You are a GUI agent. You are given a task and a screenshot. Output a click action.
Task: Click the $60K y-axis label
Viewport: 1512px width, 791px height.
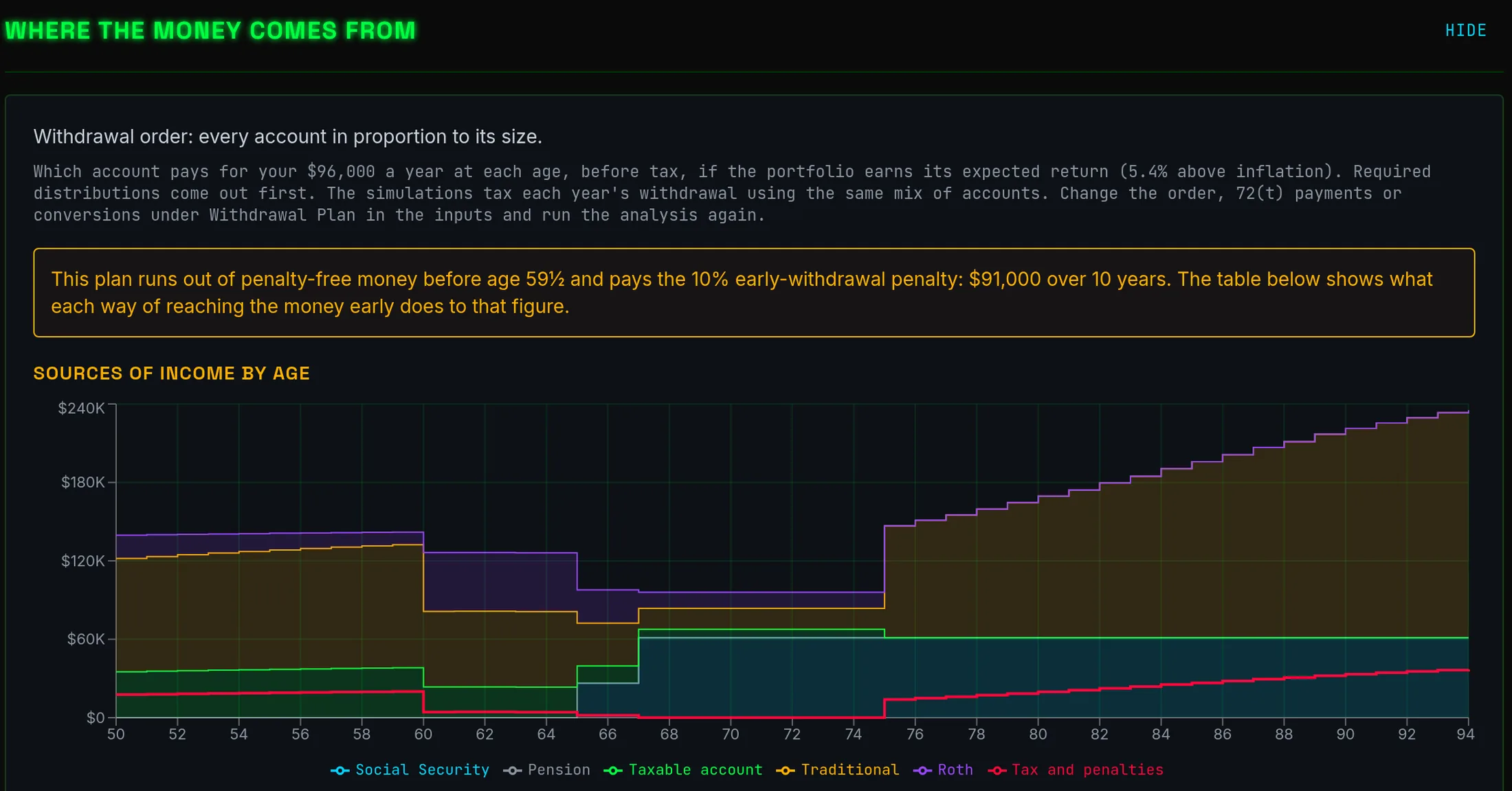[86, 639]
